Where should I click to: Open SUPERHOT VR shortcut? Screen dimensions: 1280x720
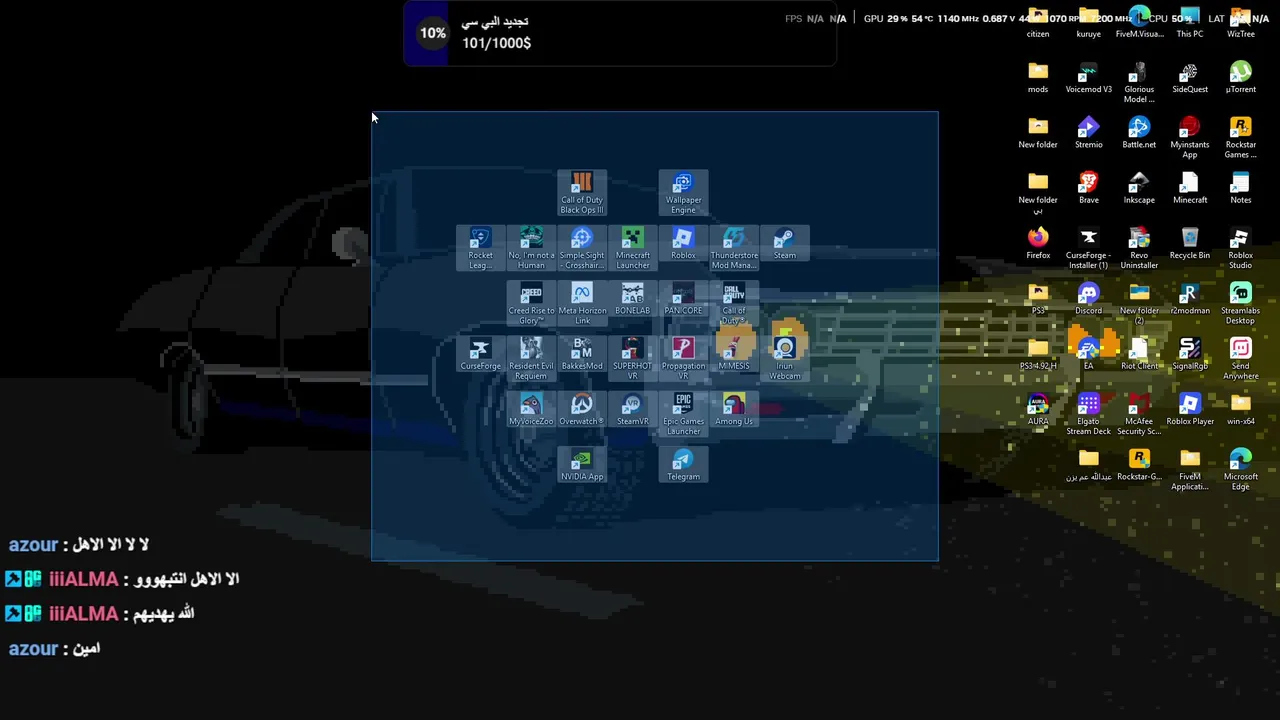coord(632,359)
